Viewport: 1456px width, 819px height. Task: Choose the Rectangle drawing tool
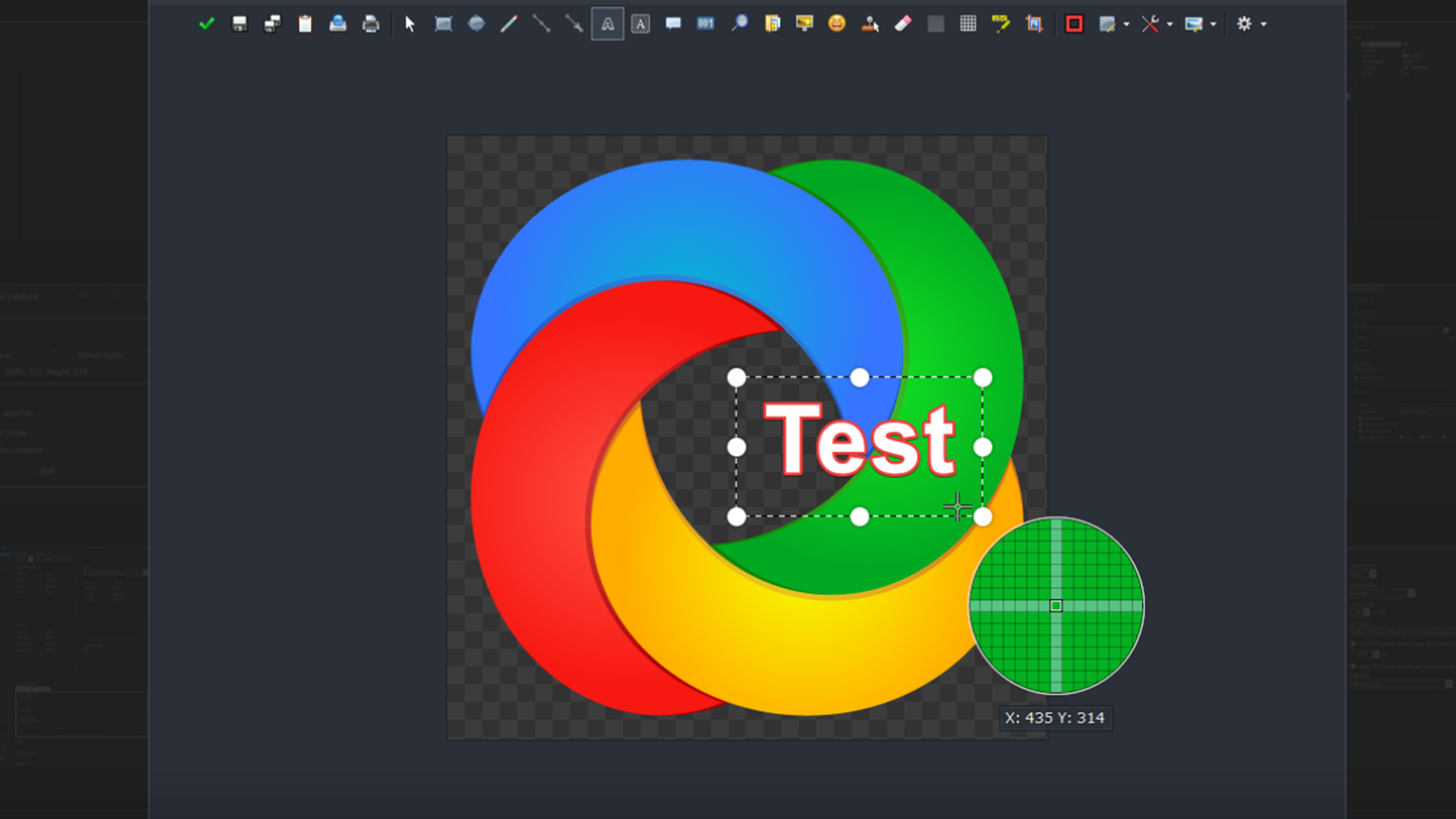pyautogui.click(x=444, y=24)
